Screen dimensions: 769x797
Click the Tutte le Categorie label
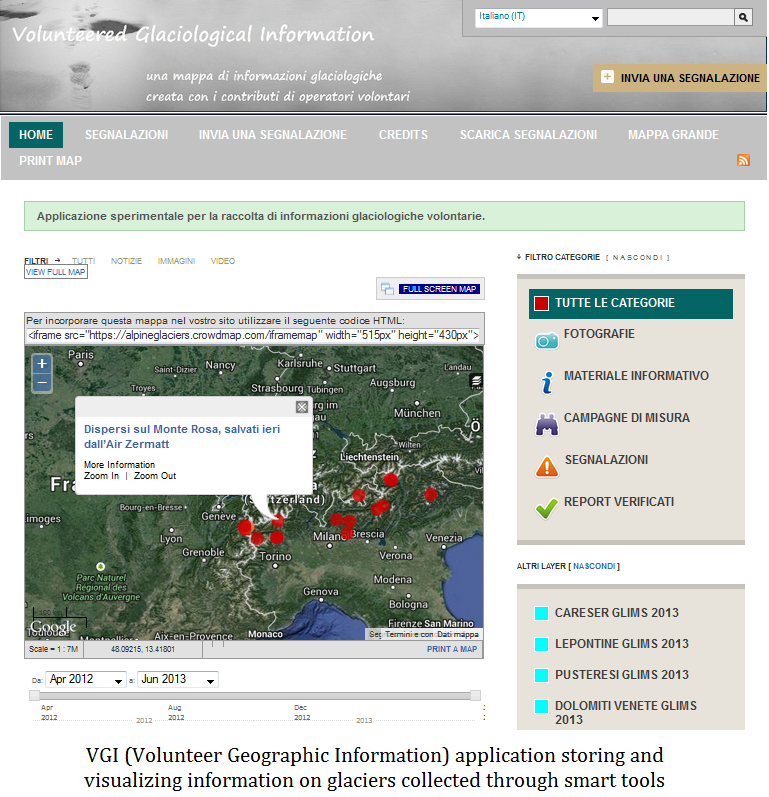[615, 303]
